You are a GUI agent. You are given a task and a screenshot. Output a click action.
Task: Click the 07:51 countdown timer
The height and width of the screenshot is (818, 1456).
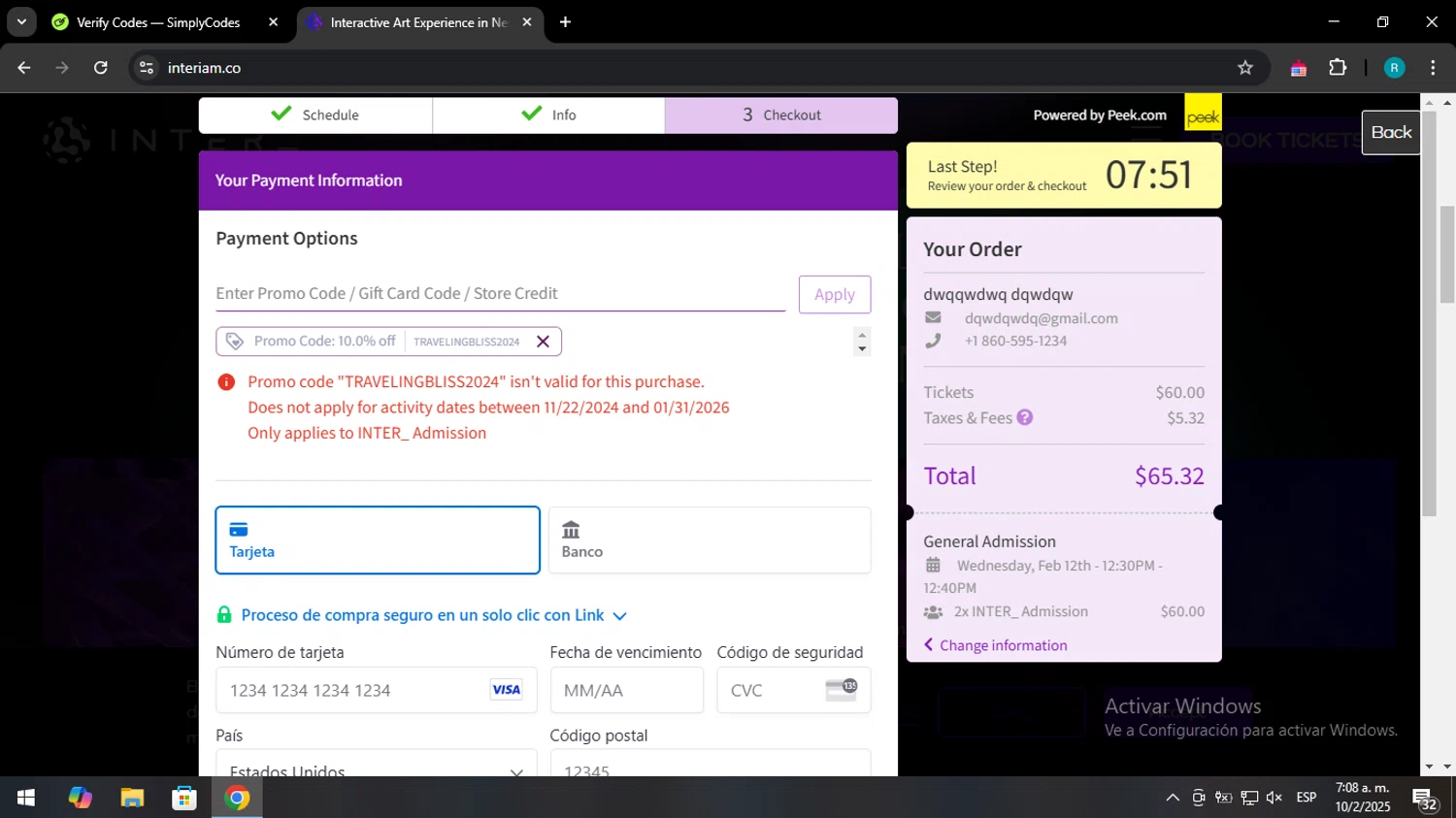[1148, 175]
